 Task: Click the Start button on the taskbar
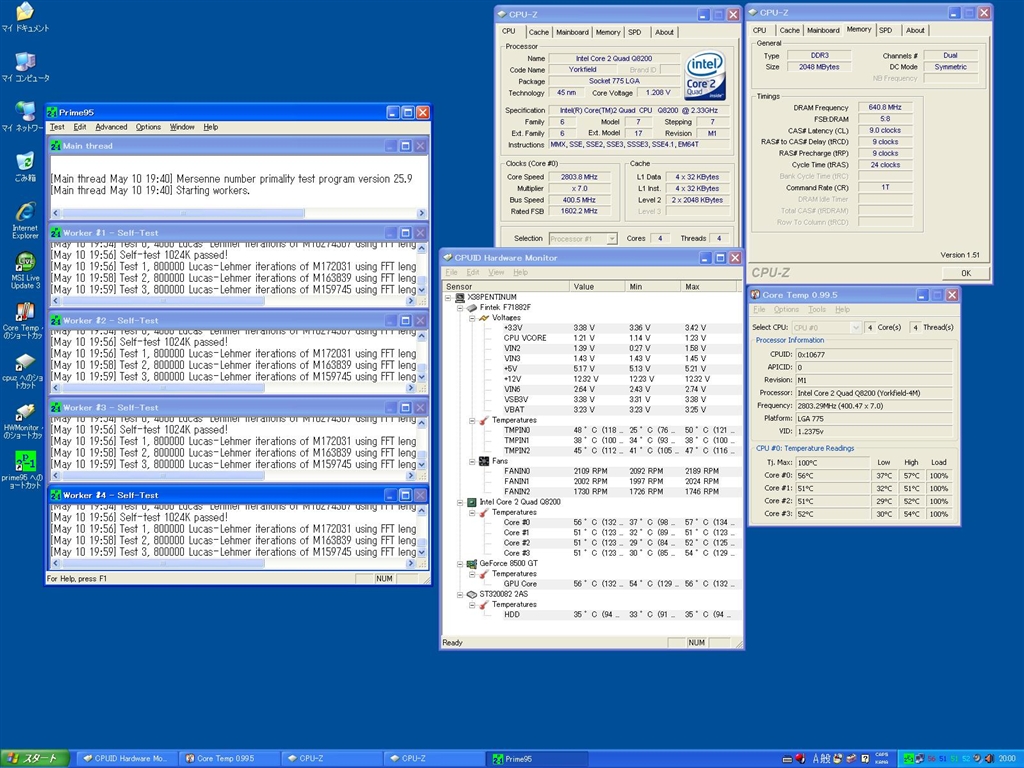pos(36,758)
